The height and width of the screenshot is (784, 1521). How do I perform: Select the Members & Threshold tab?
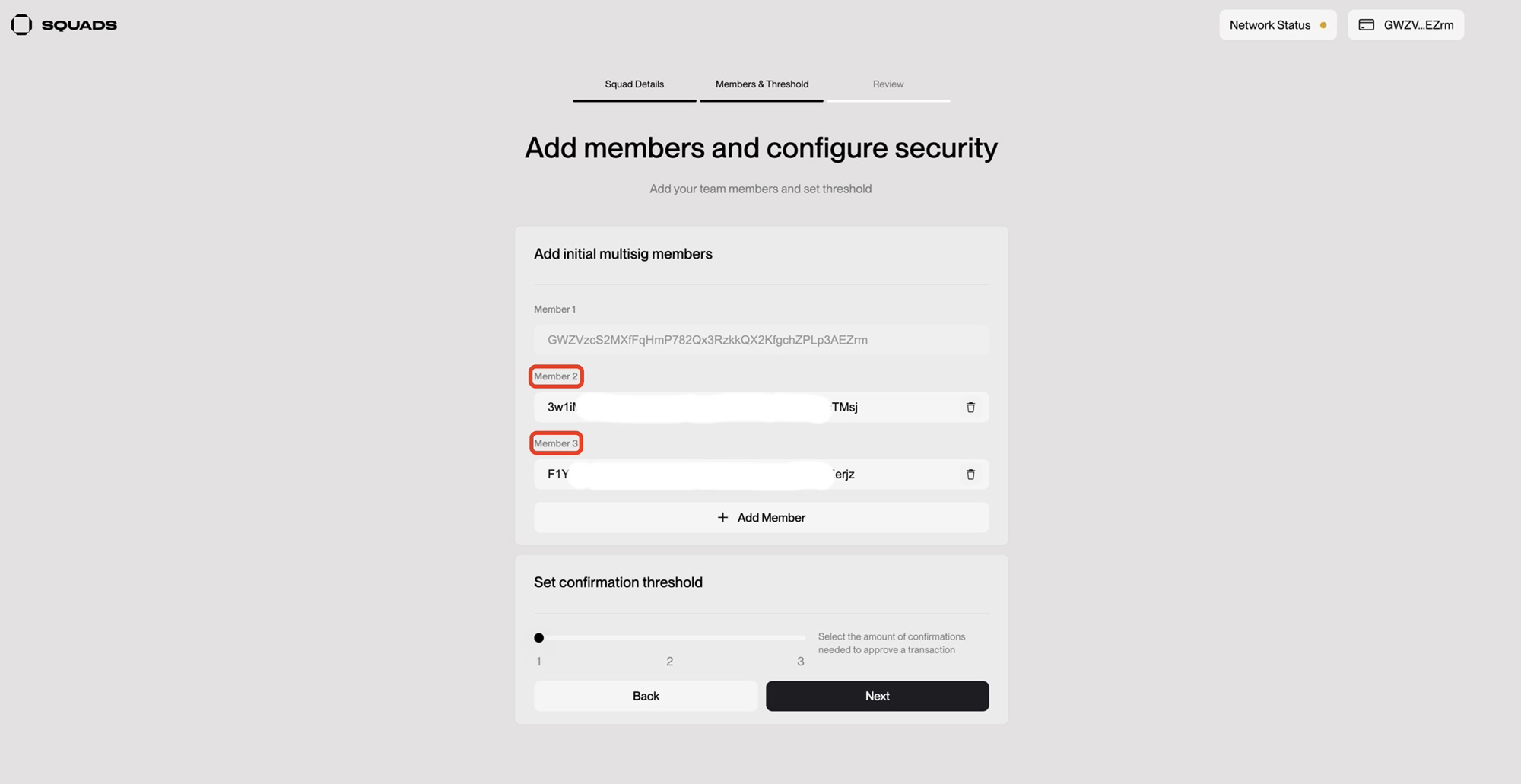point(761,84)
